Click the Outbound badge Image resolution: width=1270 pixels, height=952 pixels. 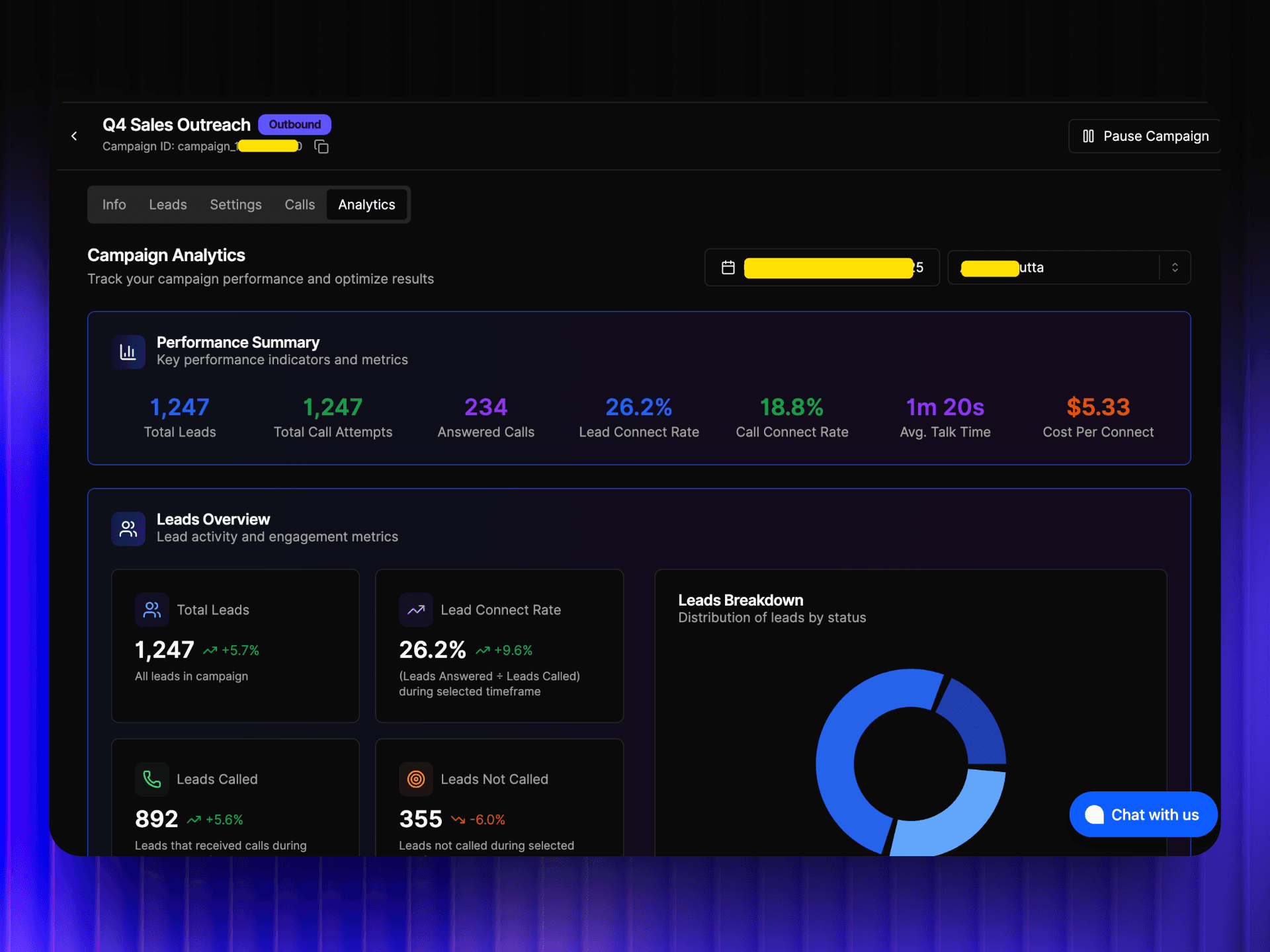coord(294,124)
